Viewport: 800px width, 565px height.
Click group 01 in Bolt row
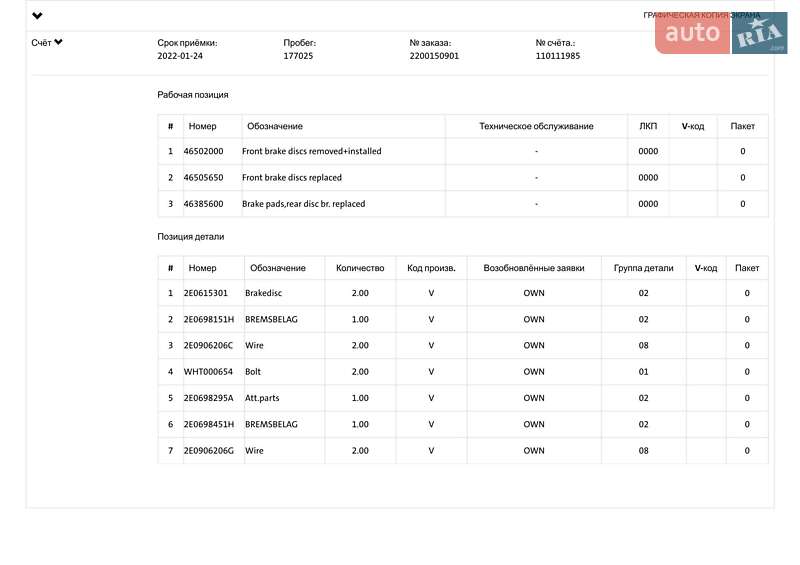[643, 372]
